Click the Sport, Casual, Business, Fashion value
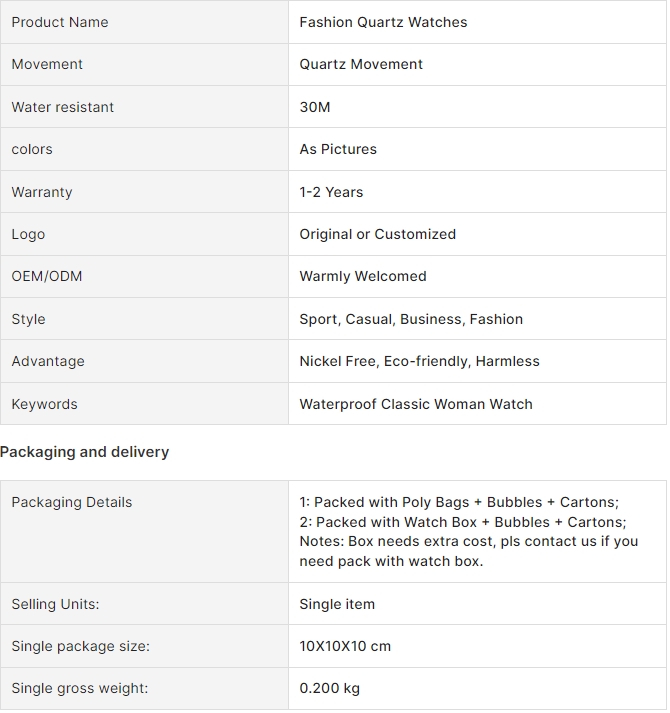Screen dimensions: 670x713 click(412, 320)
